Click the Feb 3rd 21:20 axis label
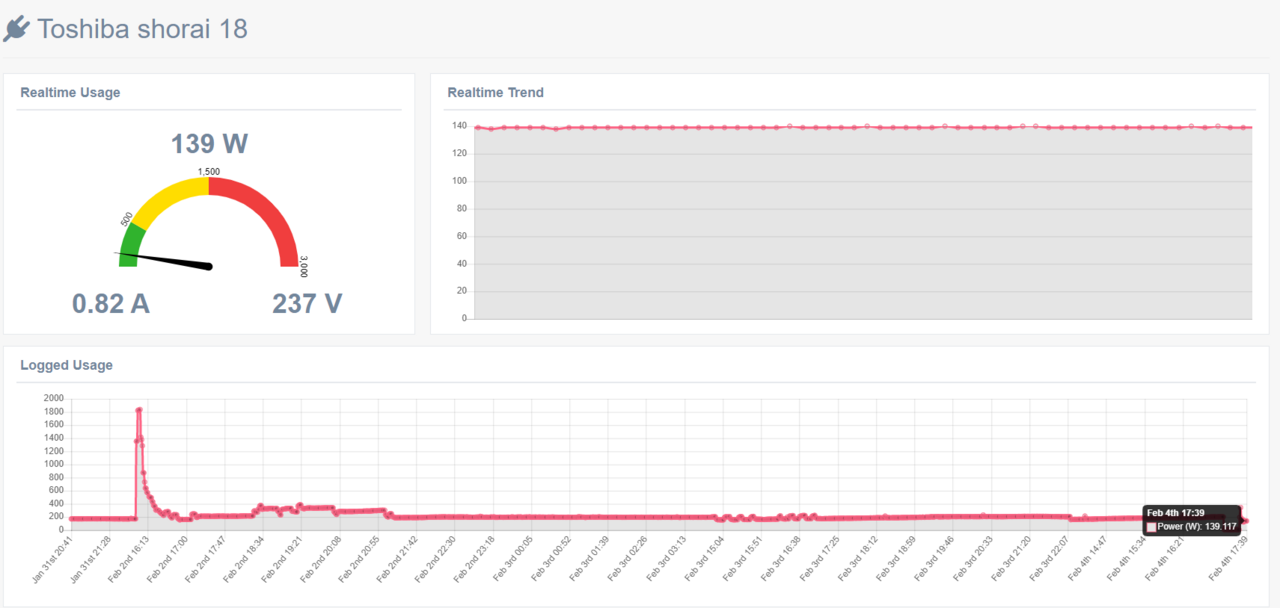Viewport: 1280px width, 608px height. 1013,560
